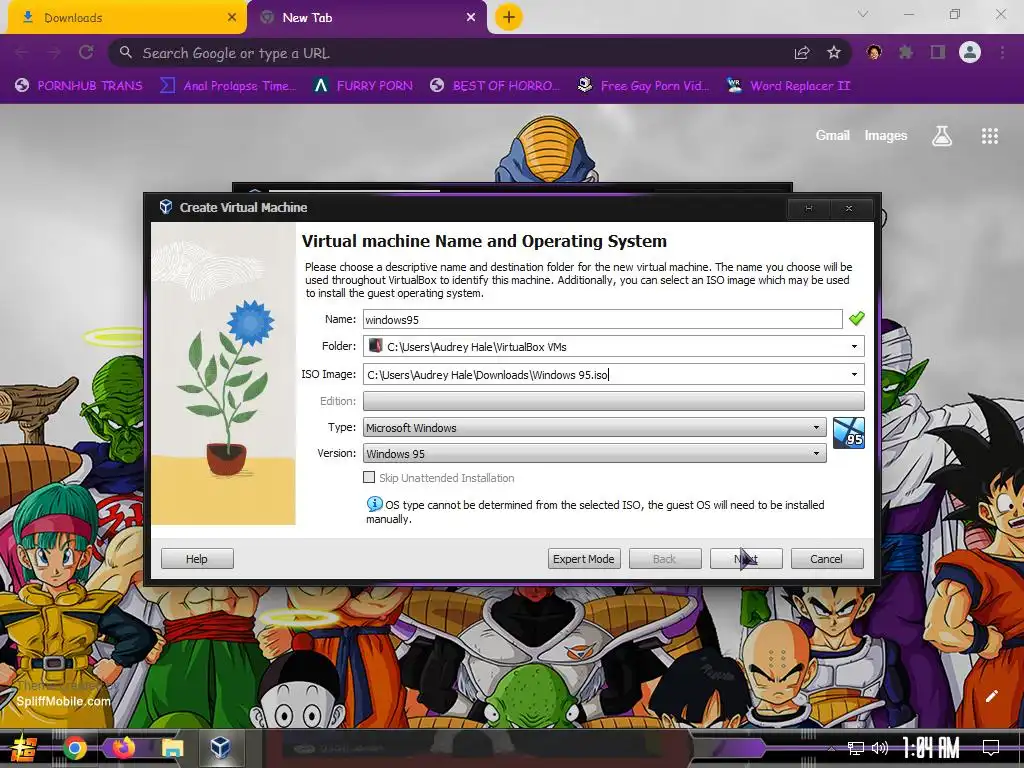Open the Extensions puzzle piece icon
Screen dimensions: 1024x768
click(906, 52)
